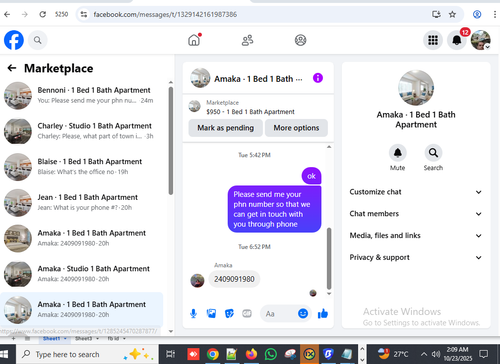Image resolution: width=500 pixels, height=364 pixels.
Task: Expand the Chat members section
Action: point(416,214)
